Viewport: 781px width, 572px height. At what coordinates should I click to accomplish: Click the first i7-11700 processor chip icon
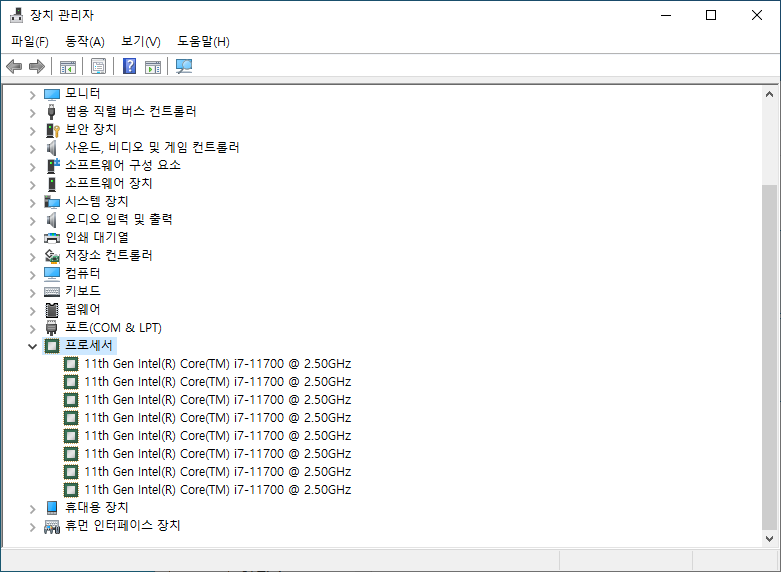(71, 364)
